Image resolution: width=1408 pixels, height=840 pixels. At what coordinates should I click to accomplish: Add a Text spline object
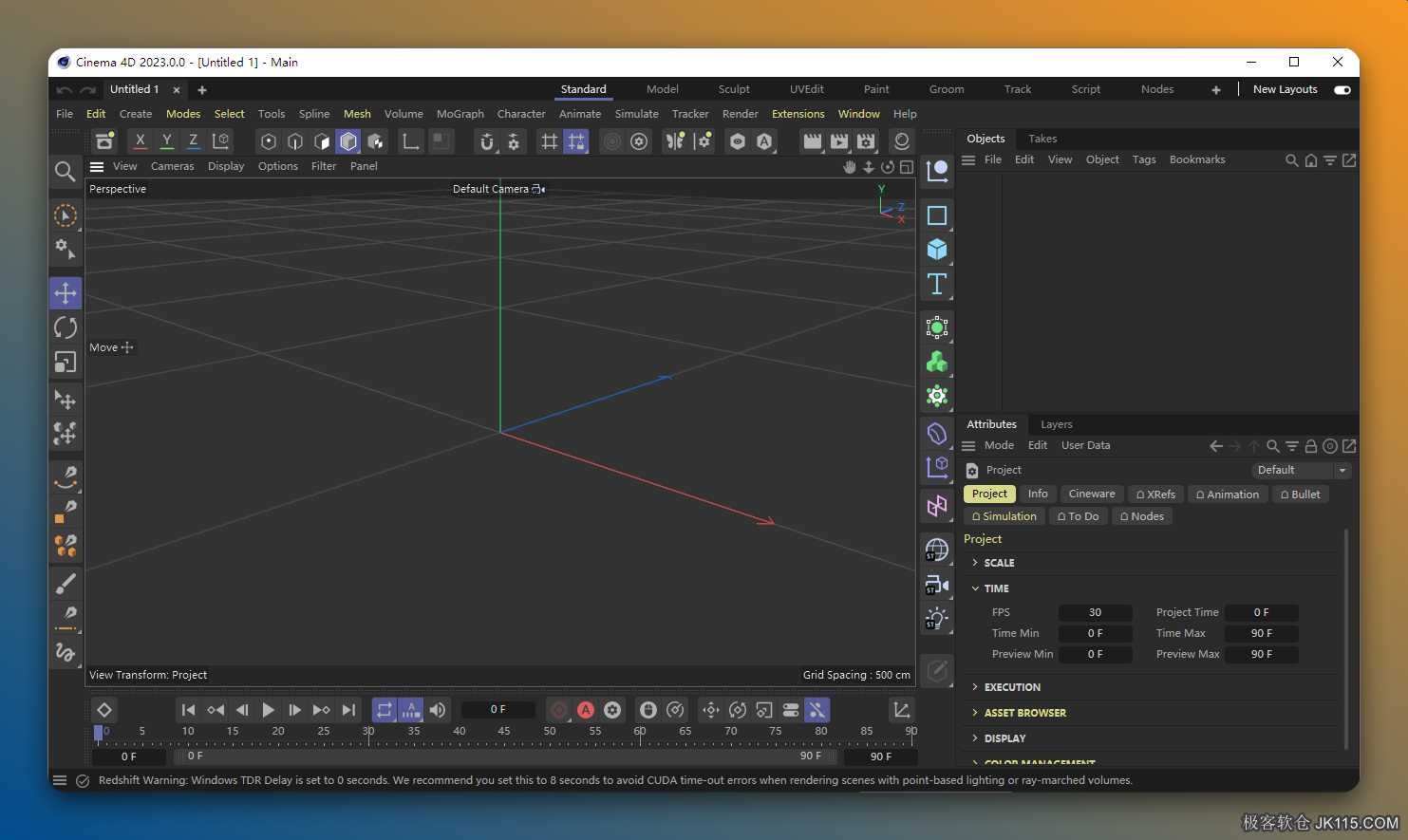[937, 284]
